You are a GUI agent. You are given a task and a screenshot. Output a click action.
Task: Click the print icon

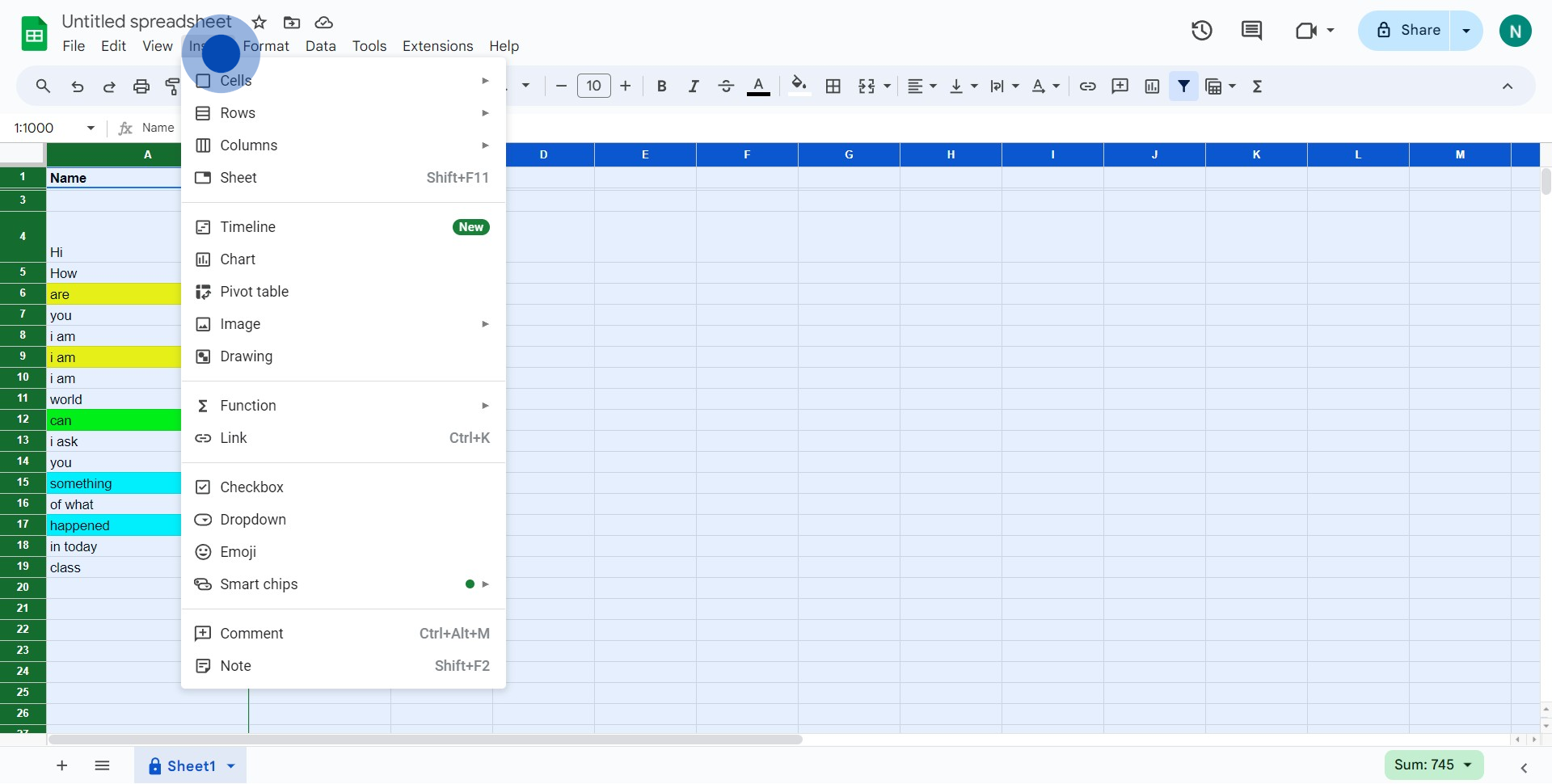coord(141,86)
